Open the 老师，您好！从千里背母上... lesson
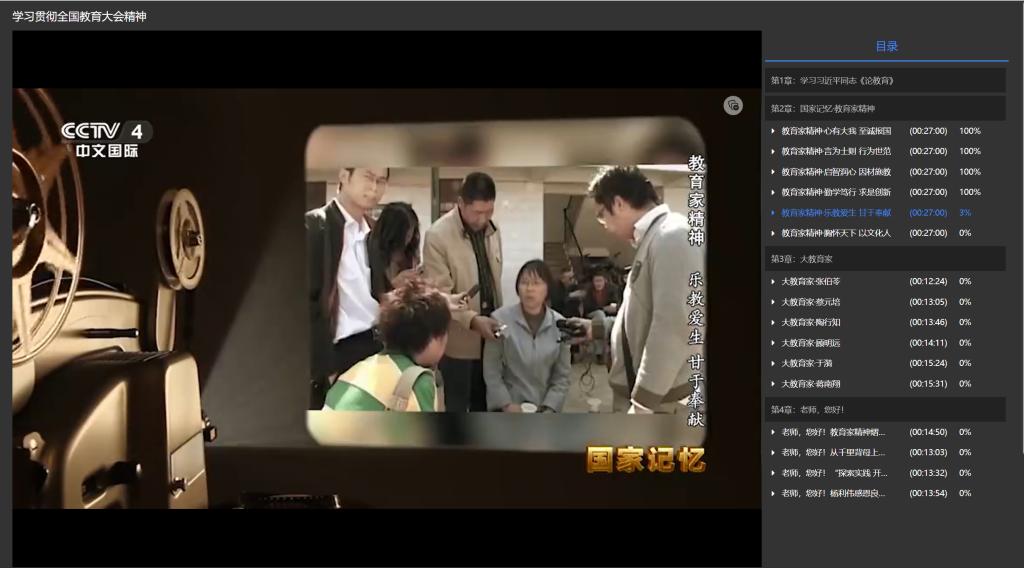1024x568 pixels. point(833,452)
